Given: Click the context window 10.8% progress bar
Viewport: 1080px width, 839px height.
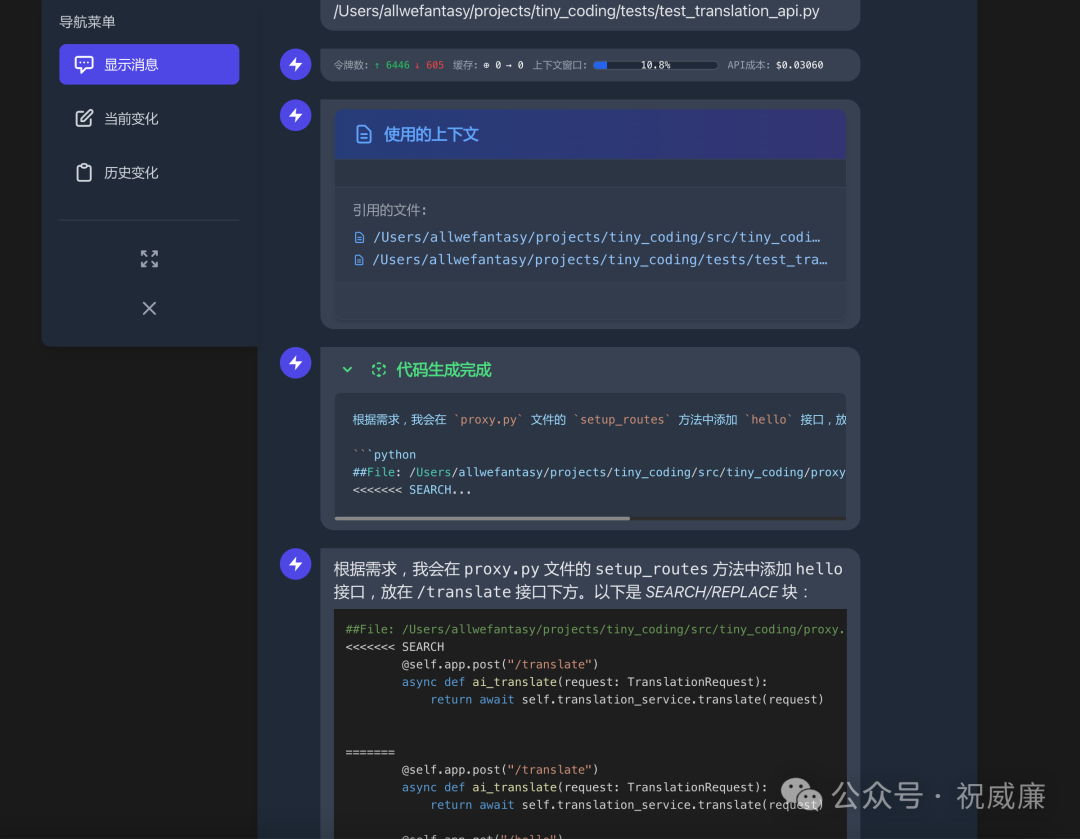Looking at the screenshot, I should pos(656,65).
